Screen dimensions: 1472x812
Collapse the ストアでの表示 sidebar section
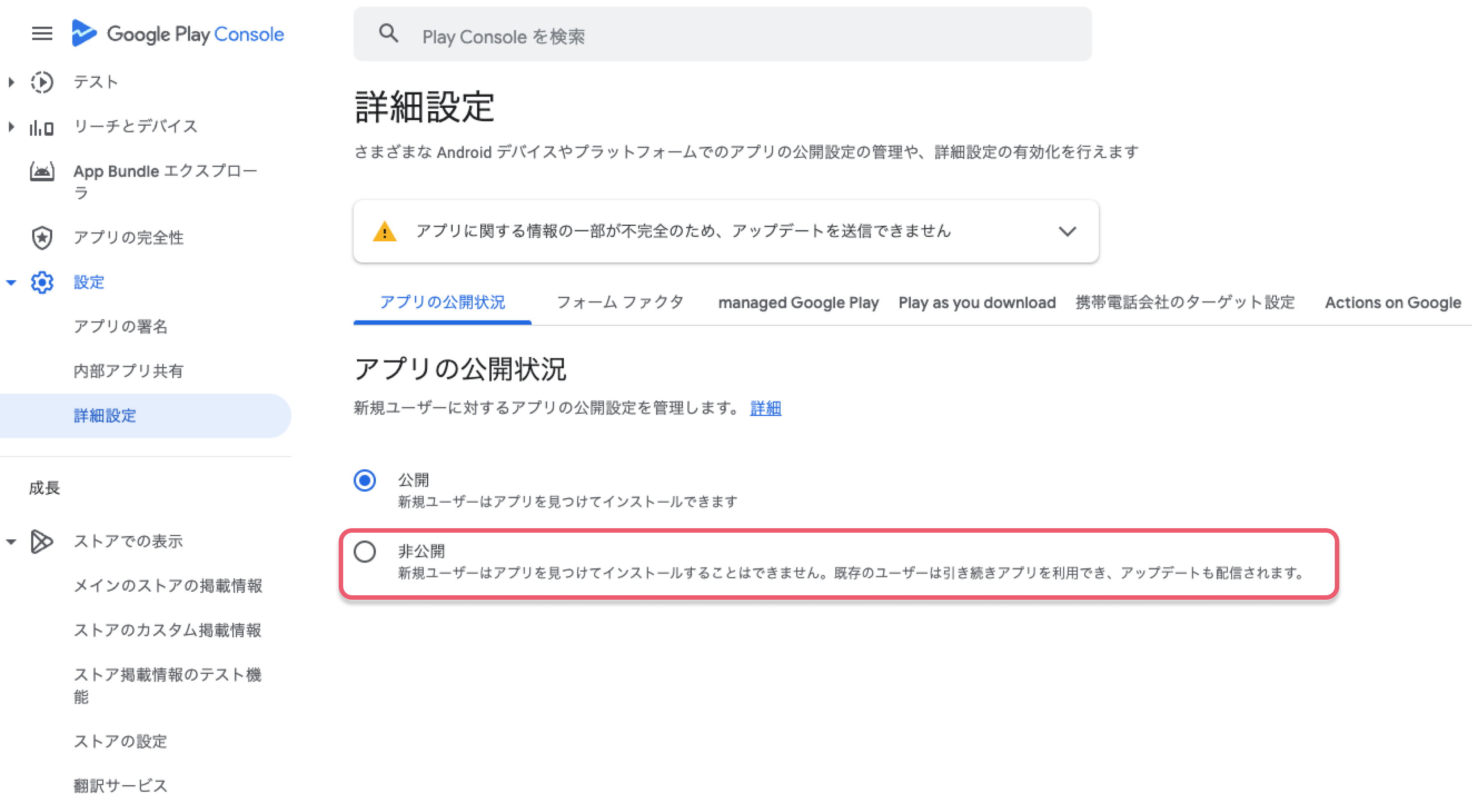click(x=11, y=542)
